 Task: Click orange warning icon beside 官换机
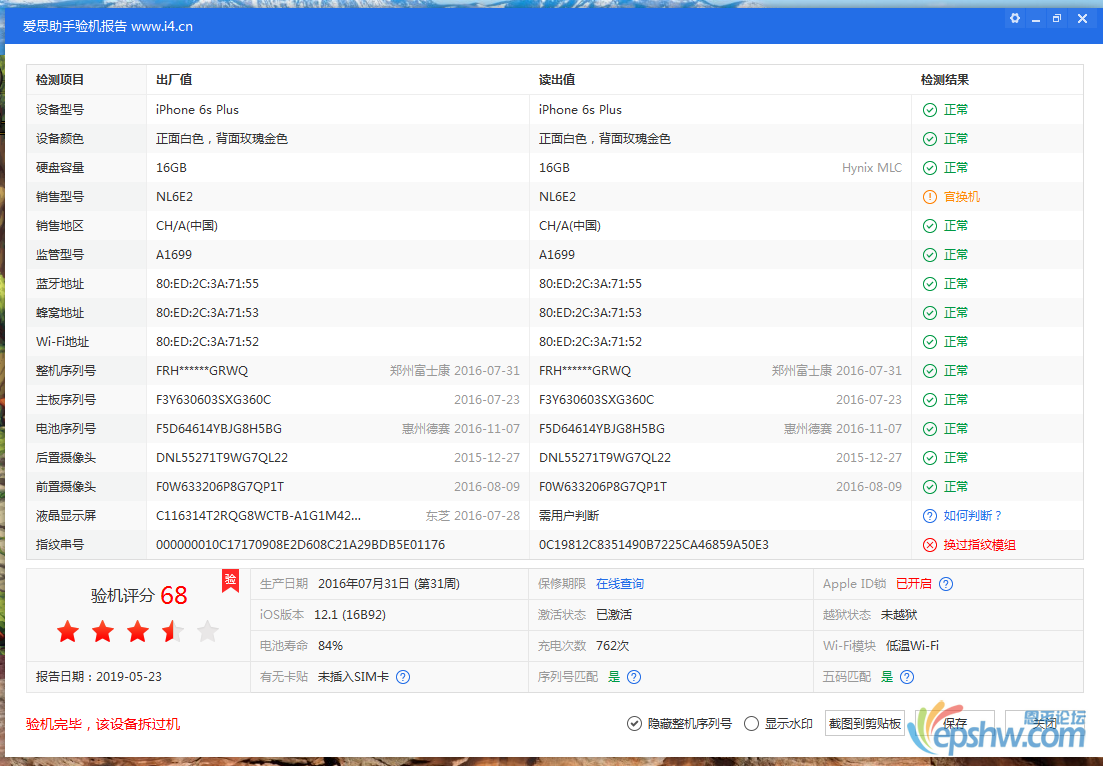pyautogui.click(x=930, y=197)
